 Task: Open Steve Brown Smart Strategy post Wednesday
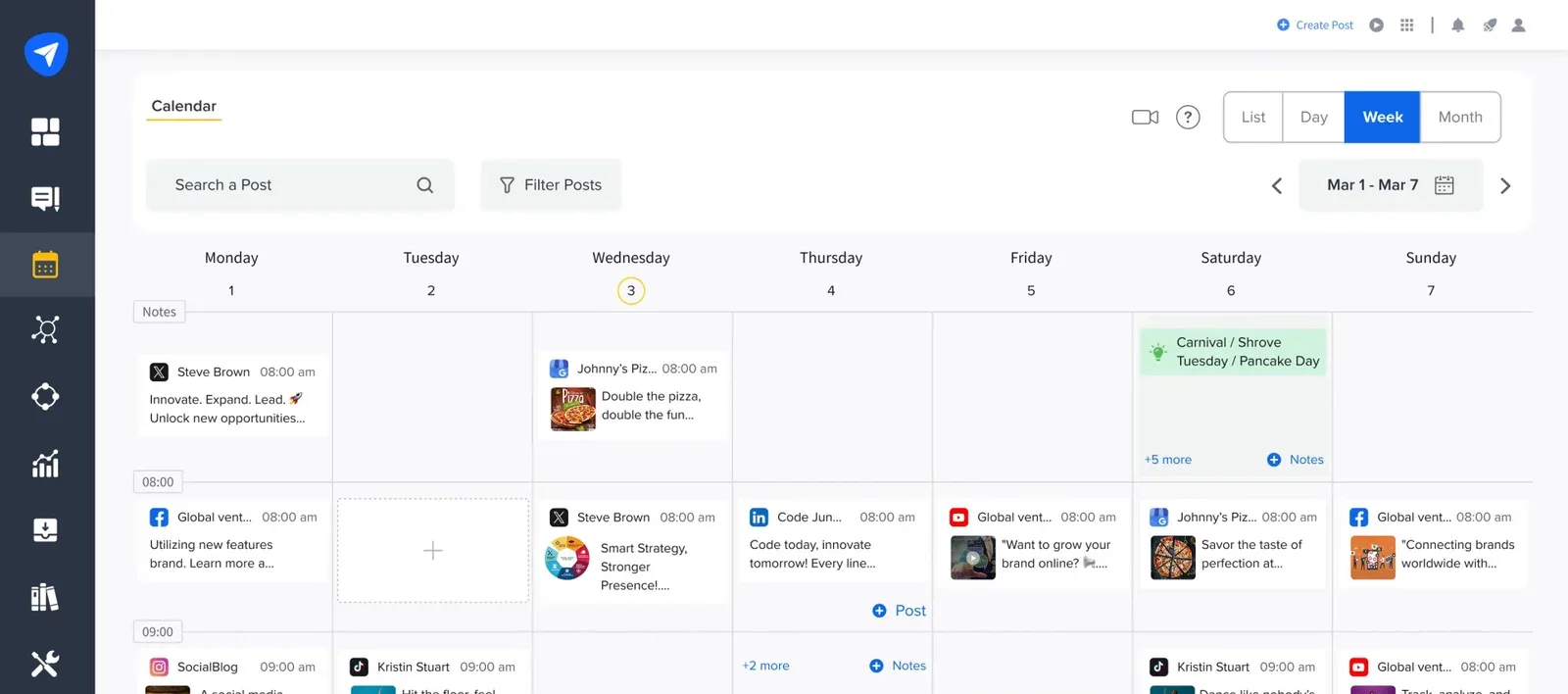tap(633, 550)
